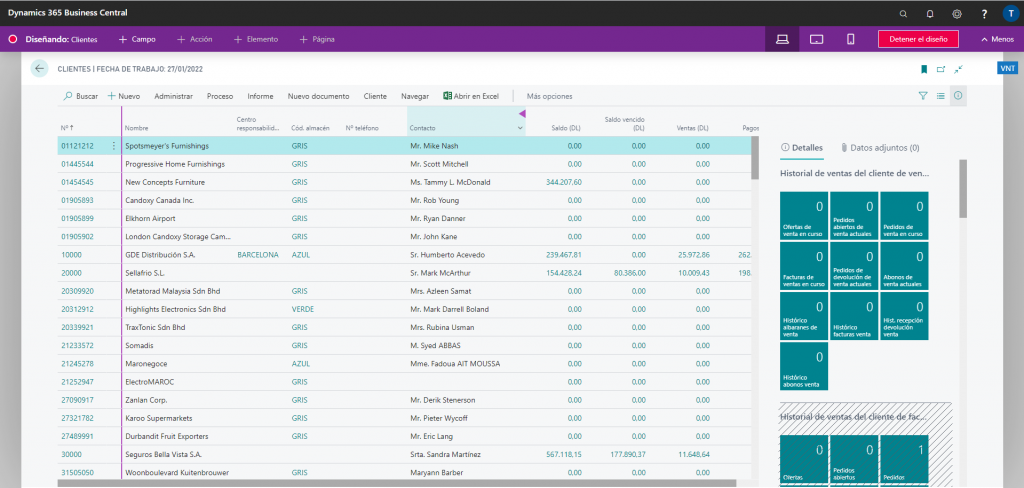Image resolution: width=1024 pixels, height=488 pixels.
Task: Switch to phone preview mode
Action: (x=850, y=39)
